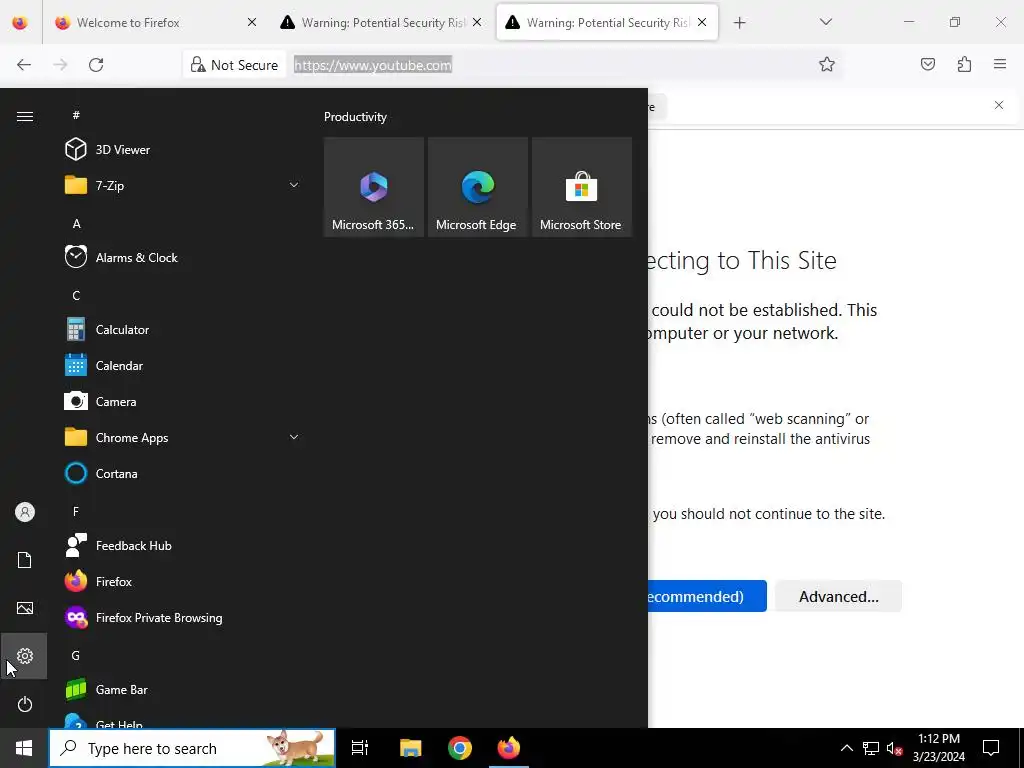
Task: Expand the 7-Zip folder chevron
Action: pos(294,185)
